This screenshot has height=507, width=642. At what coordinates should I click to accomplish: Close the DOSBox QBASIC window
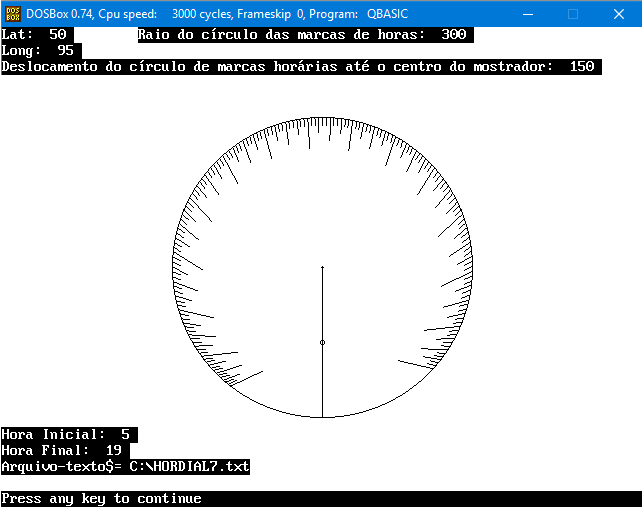tap(619, 14)
